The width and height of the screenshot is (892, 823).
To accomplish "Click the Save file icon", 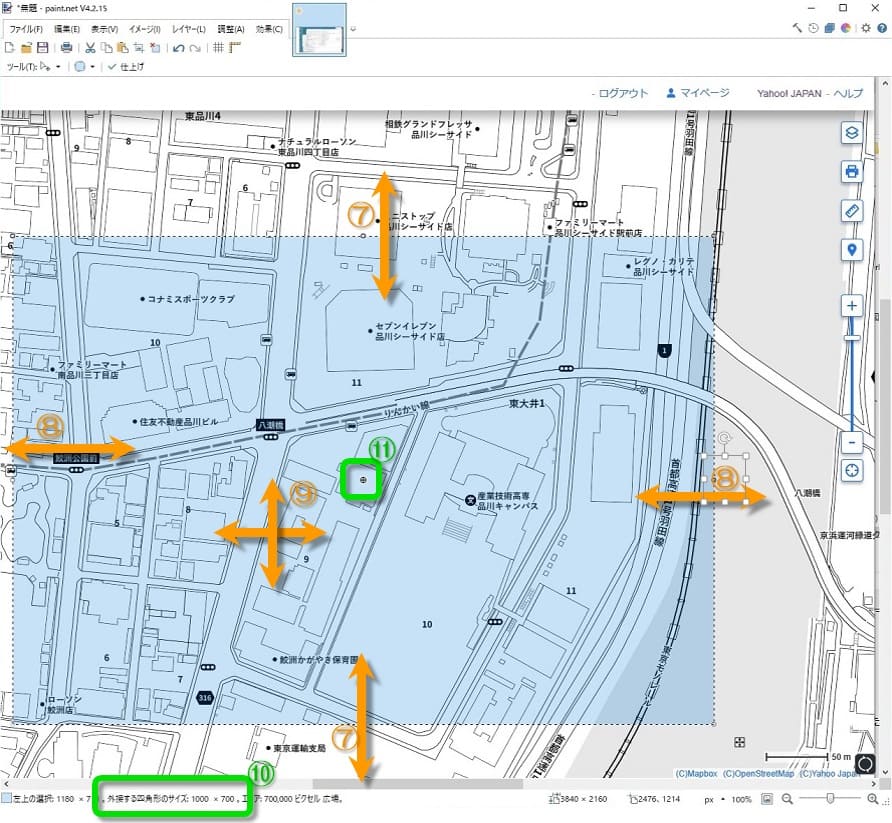I will click(43, 47).
